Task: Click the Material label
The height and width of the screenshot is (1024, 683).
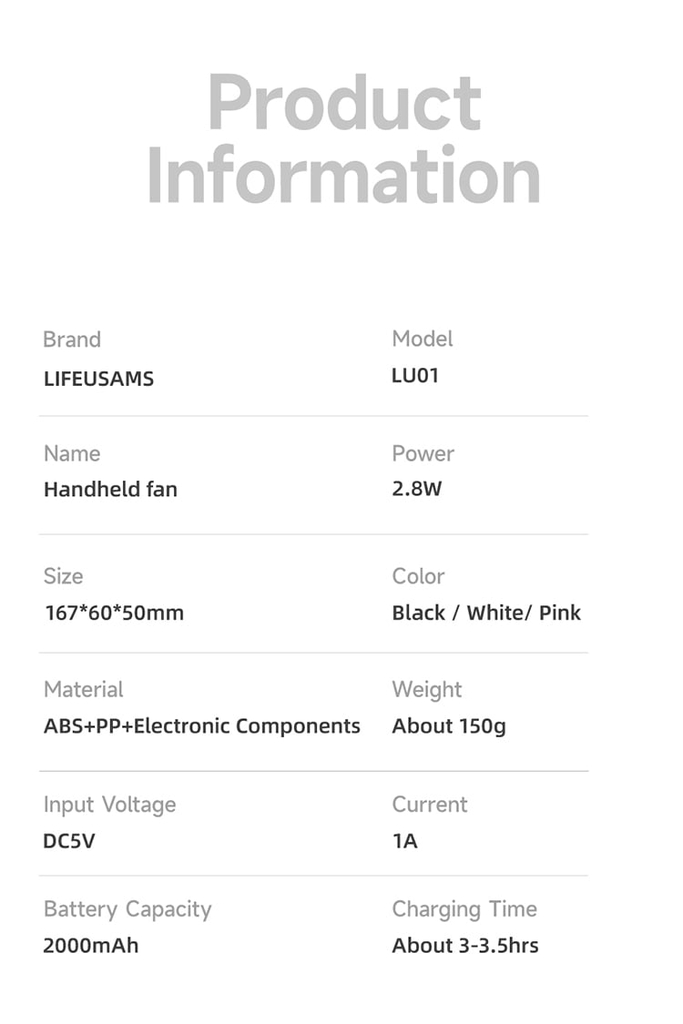Action: coord(83,690)
